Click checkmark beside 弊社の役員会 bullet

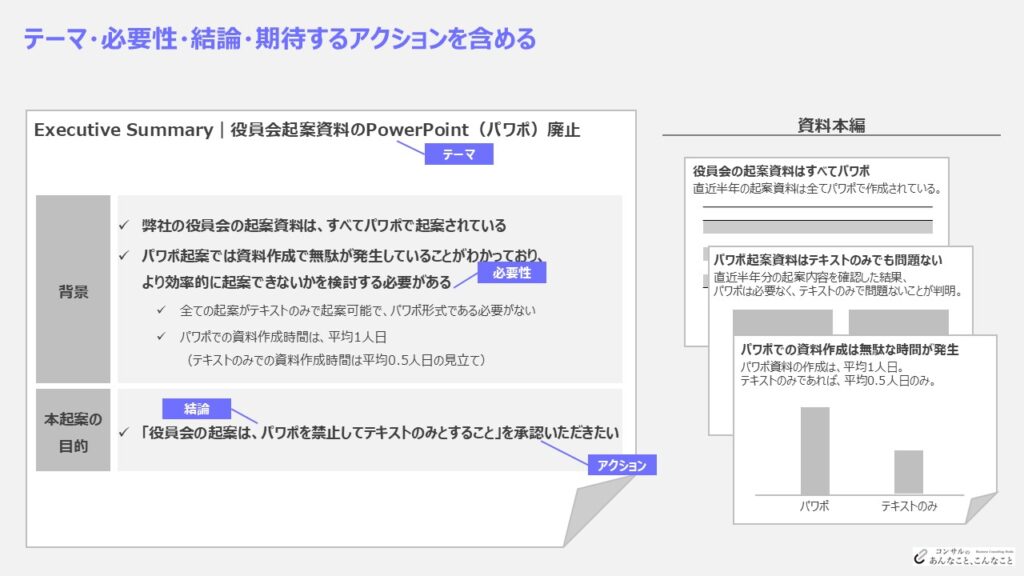pyautogui.click(x=124, y=225)
